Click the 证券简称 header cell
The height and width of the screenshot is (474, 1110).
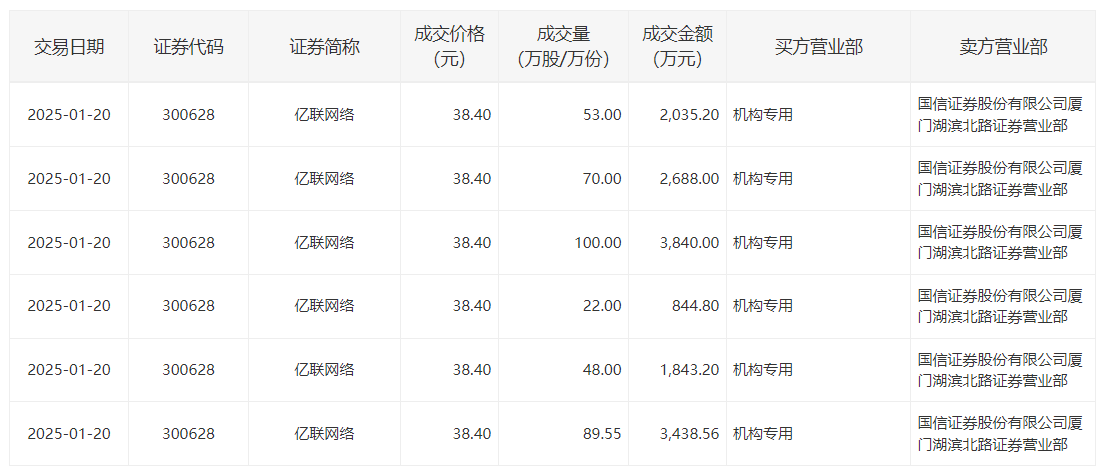(x=324, y=47)
